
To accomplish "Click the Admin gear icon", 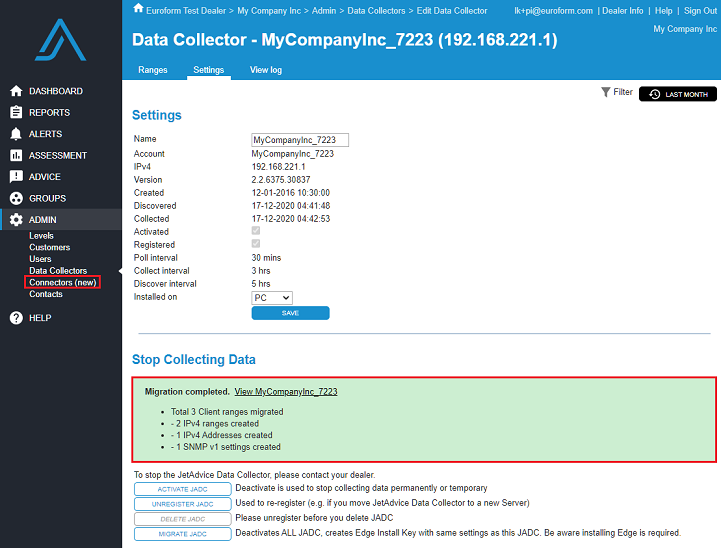I will tap(16, 220).
